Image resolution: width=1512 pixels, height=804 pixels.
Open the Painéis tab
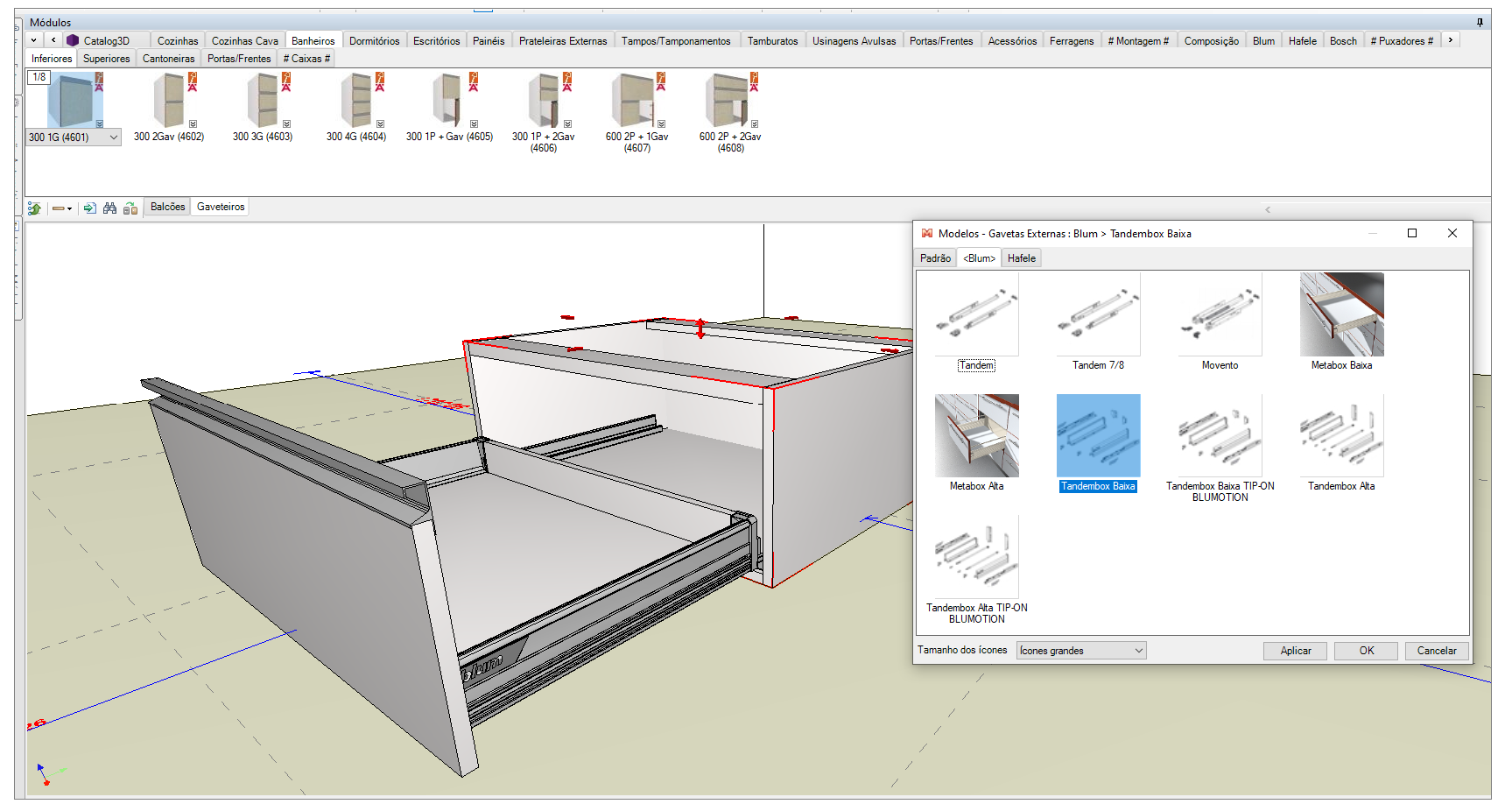[489, 41]
